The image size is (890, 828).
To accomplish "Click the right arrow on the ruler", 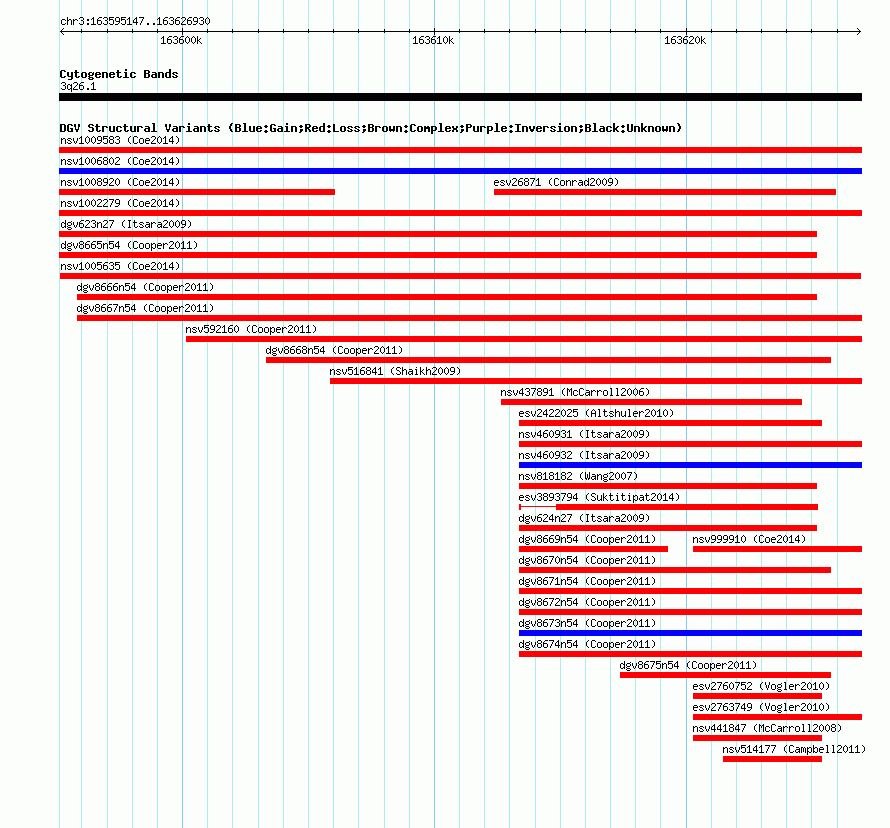I will click(859, 31).
